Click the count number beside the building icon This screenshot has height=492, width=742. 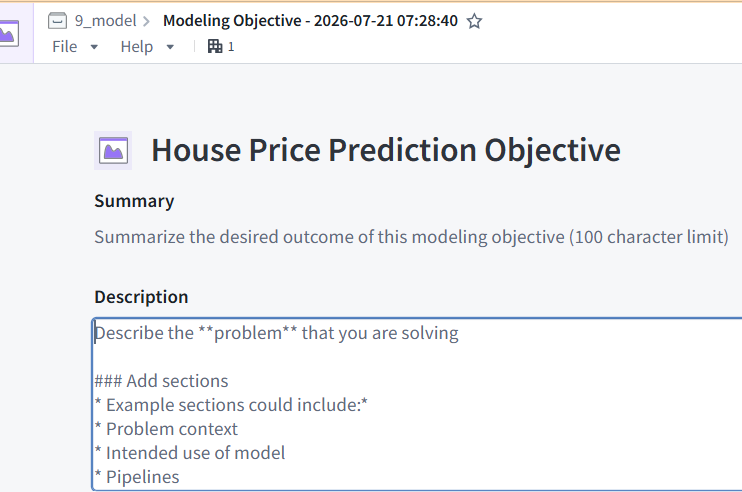[x=231, y=47]
